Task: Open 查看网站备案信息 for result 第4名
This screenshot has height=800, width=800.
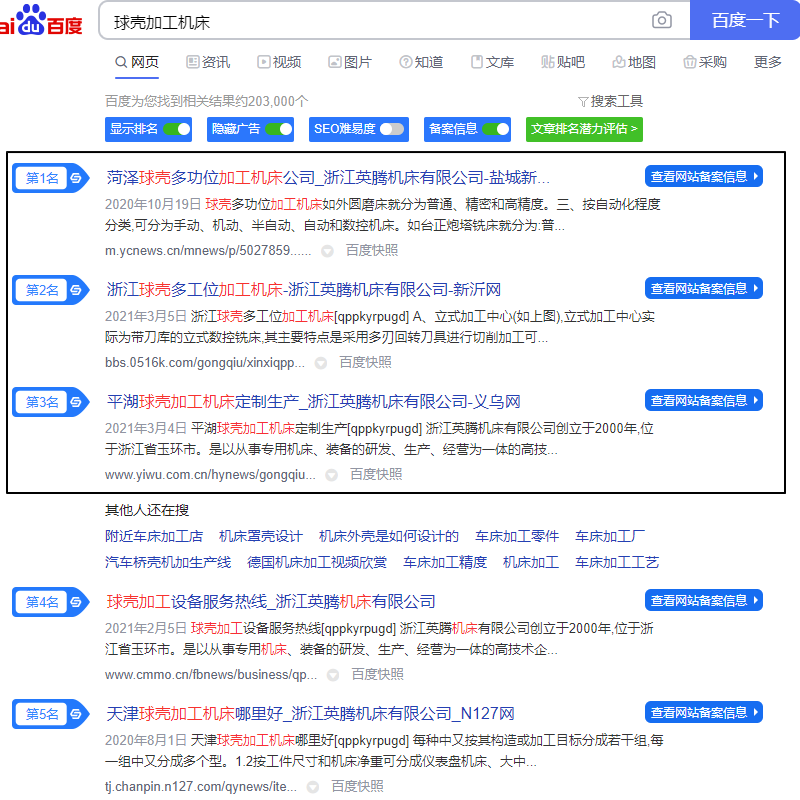Action: click(704, 601)
